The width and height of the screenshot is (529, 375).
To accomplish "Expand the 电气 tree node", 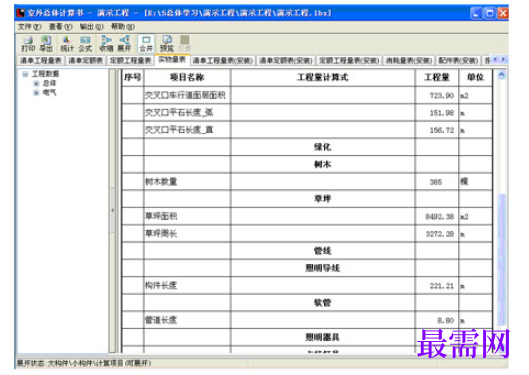I will pyautogui.click(x=36, y=93).
